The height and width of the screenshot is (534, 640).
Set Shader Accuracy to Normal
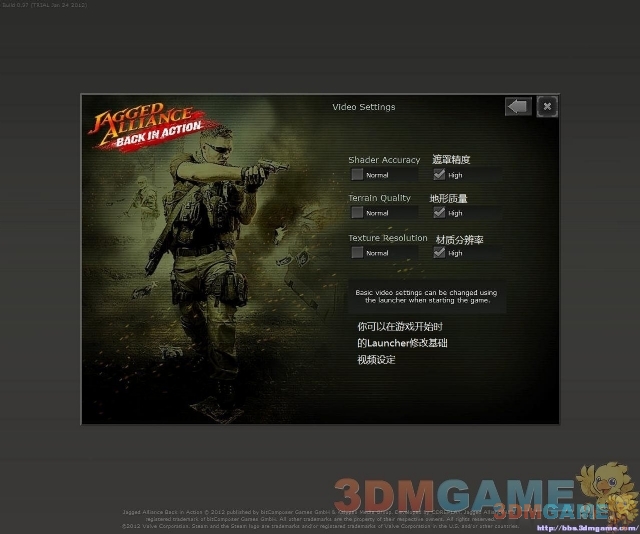point(357,175)
